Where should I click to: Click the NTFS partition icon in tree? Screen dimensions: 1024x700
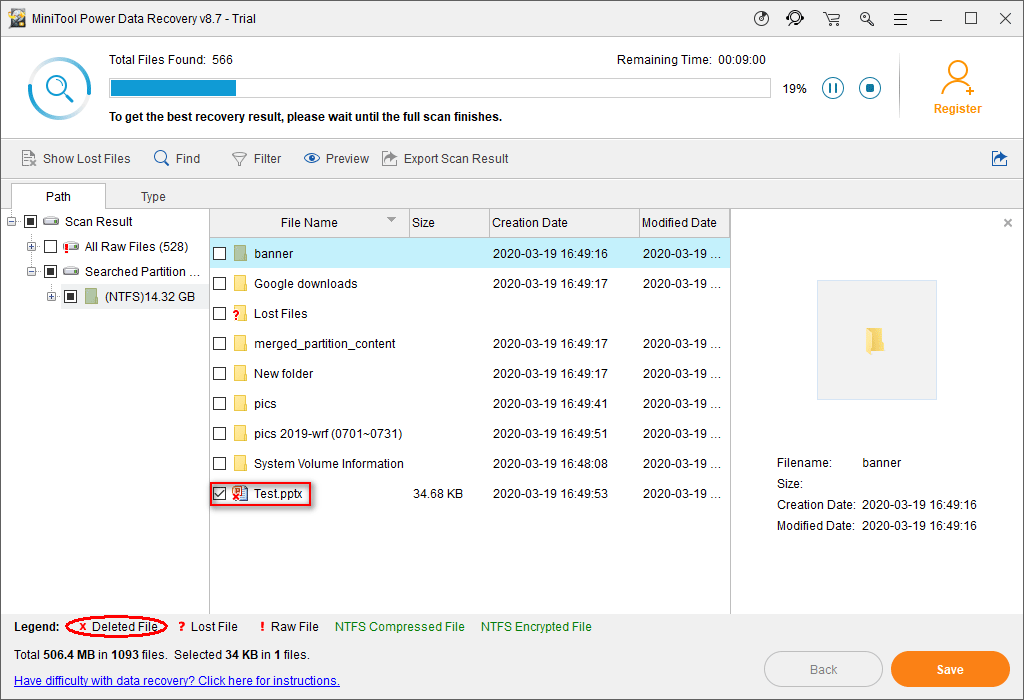[x=91, y=296]
